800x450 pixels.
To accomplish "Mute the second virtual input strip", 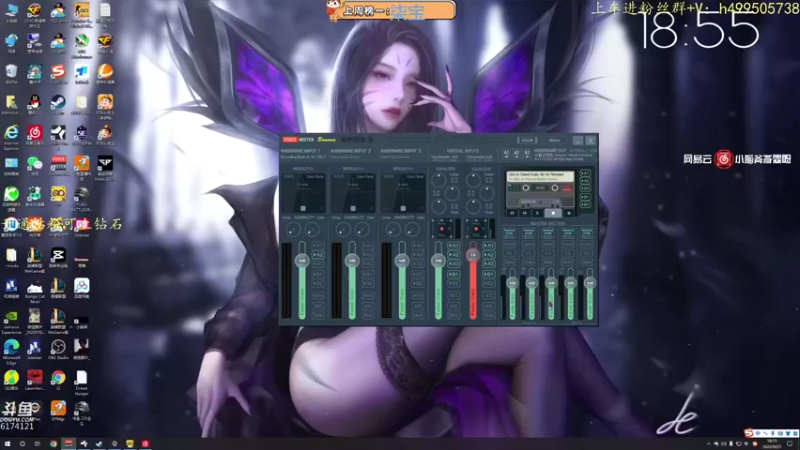I will tap(488, 316).
